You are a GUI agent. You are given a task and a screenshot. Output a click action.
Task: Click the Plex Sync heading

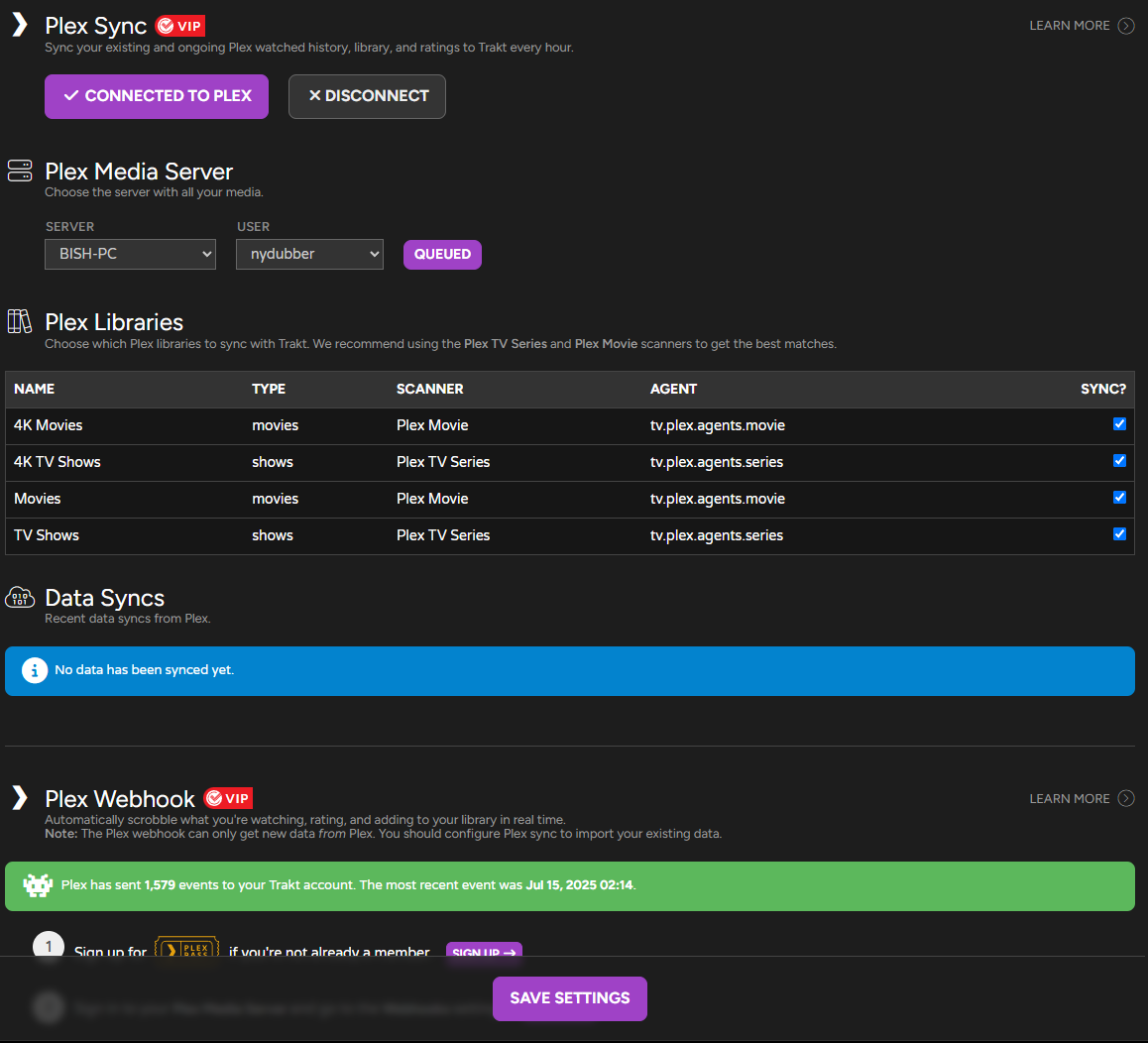96,26
